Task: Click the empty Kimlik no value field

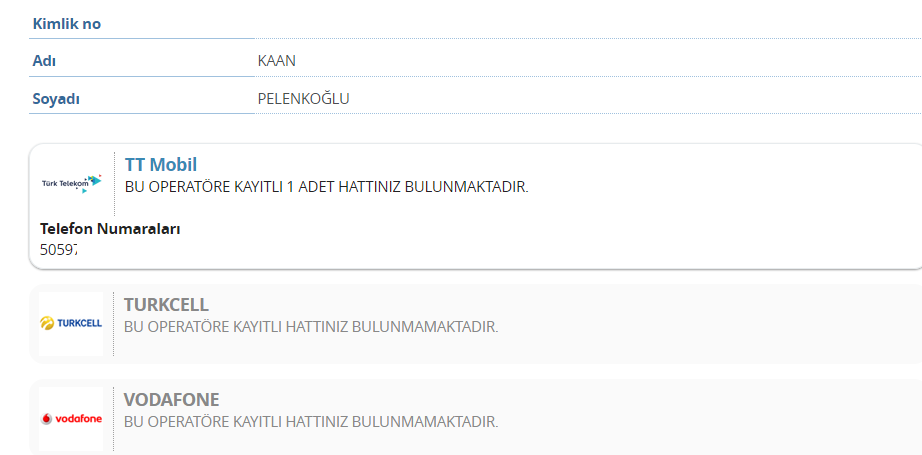Action: [588, 24]
